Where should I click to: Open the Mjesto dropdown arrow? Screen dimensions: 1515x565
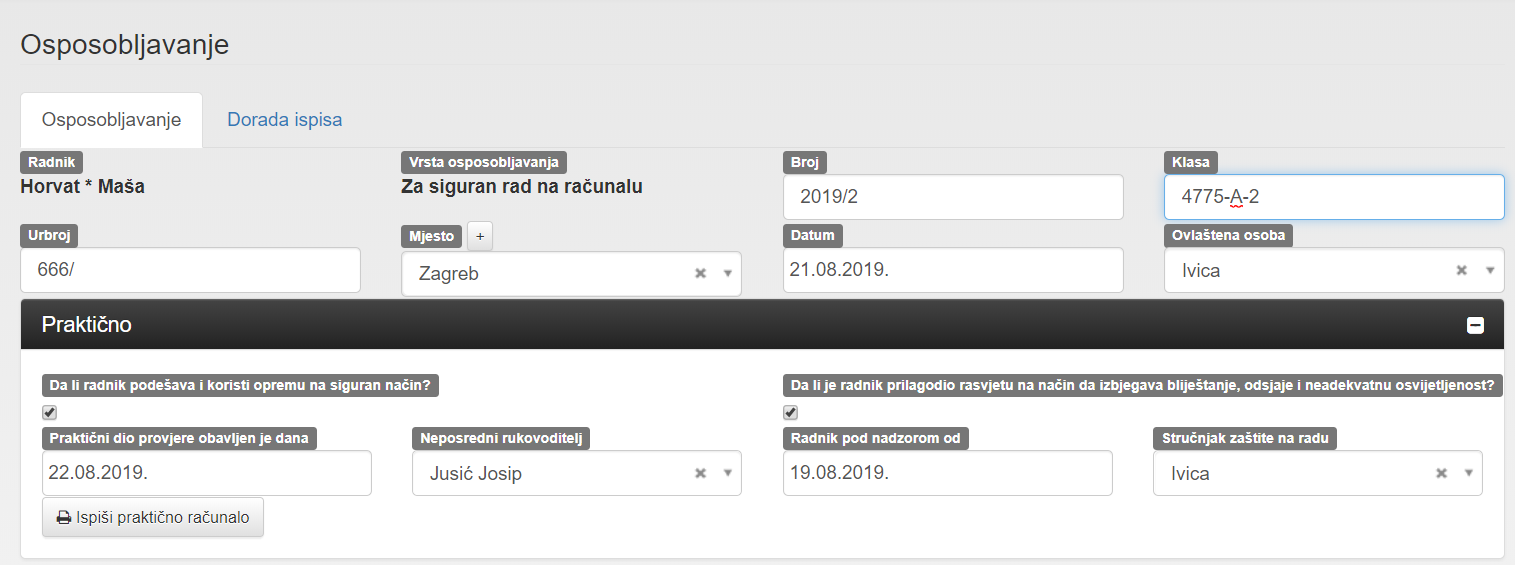point(727,274)
